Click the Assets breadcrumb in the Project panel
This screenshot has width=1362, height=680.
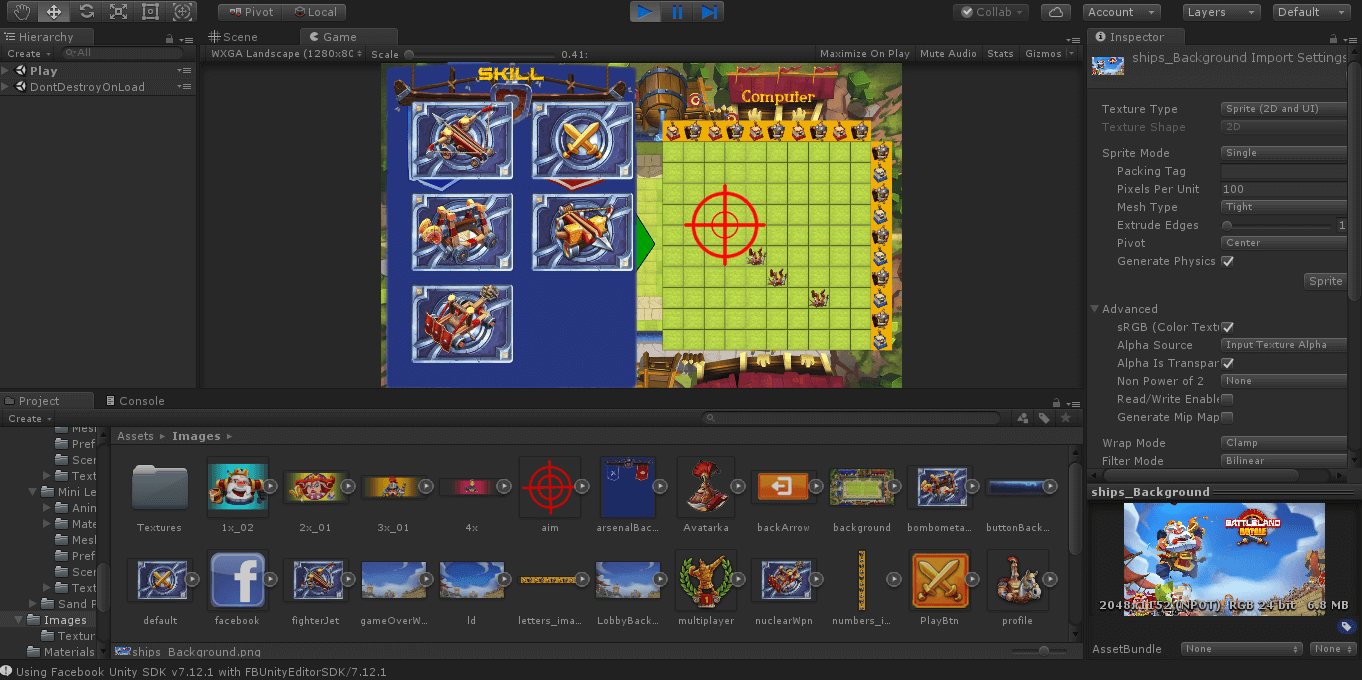135,436
